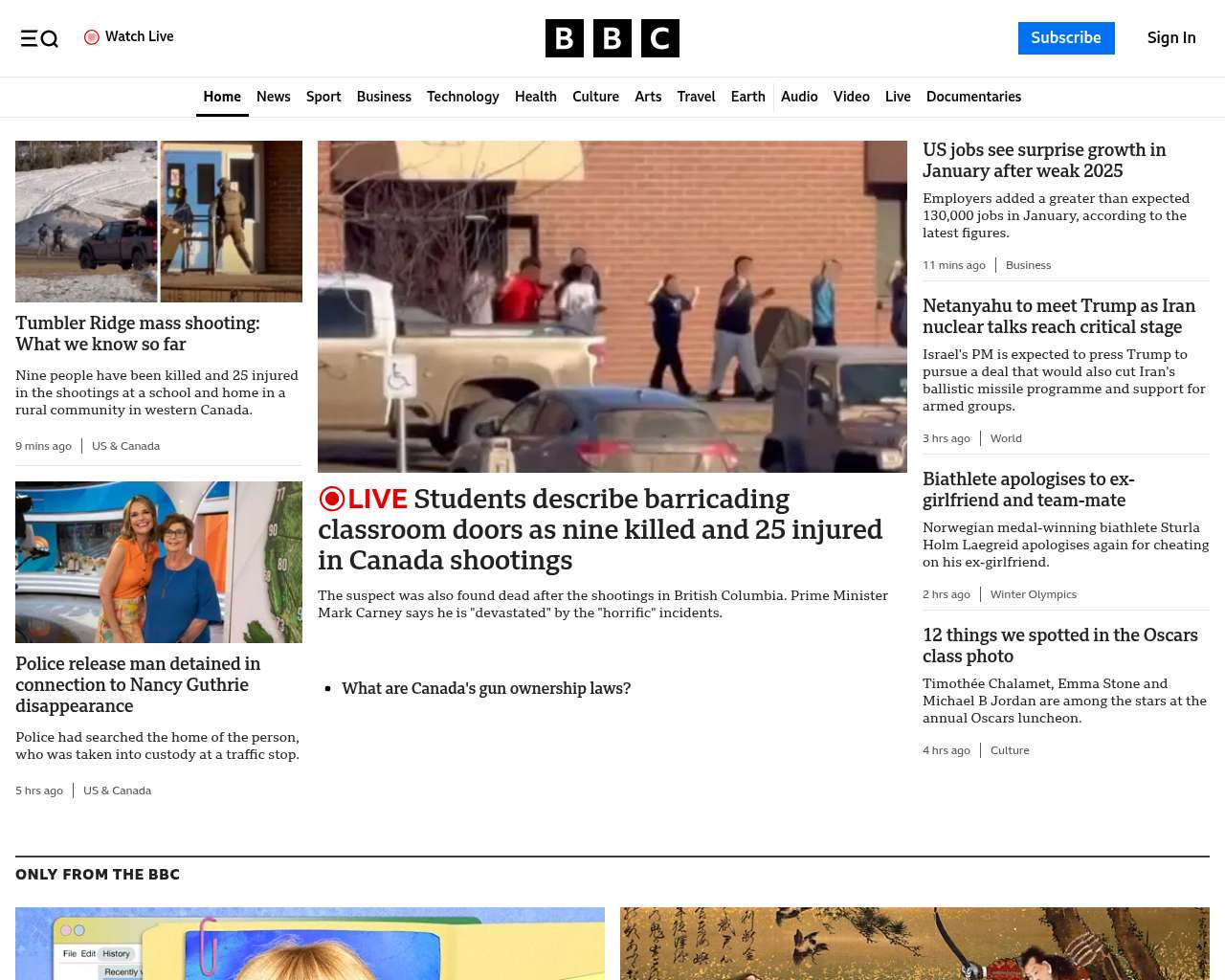This screenshot has height=980, width=1225.
Task: Read 'US jobs see surprise growth' headline
Action: point(1044,160)
